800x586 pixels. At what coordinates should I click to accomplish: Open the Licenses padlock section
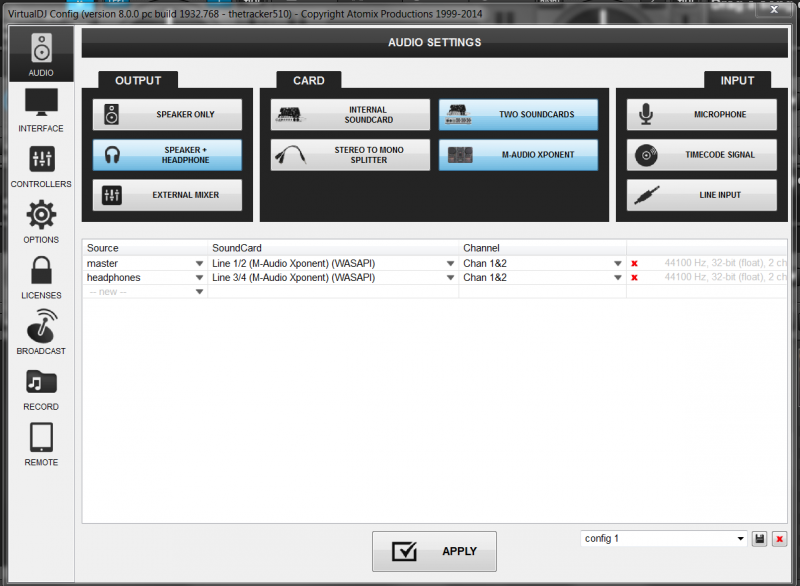coord(41,277)
